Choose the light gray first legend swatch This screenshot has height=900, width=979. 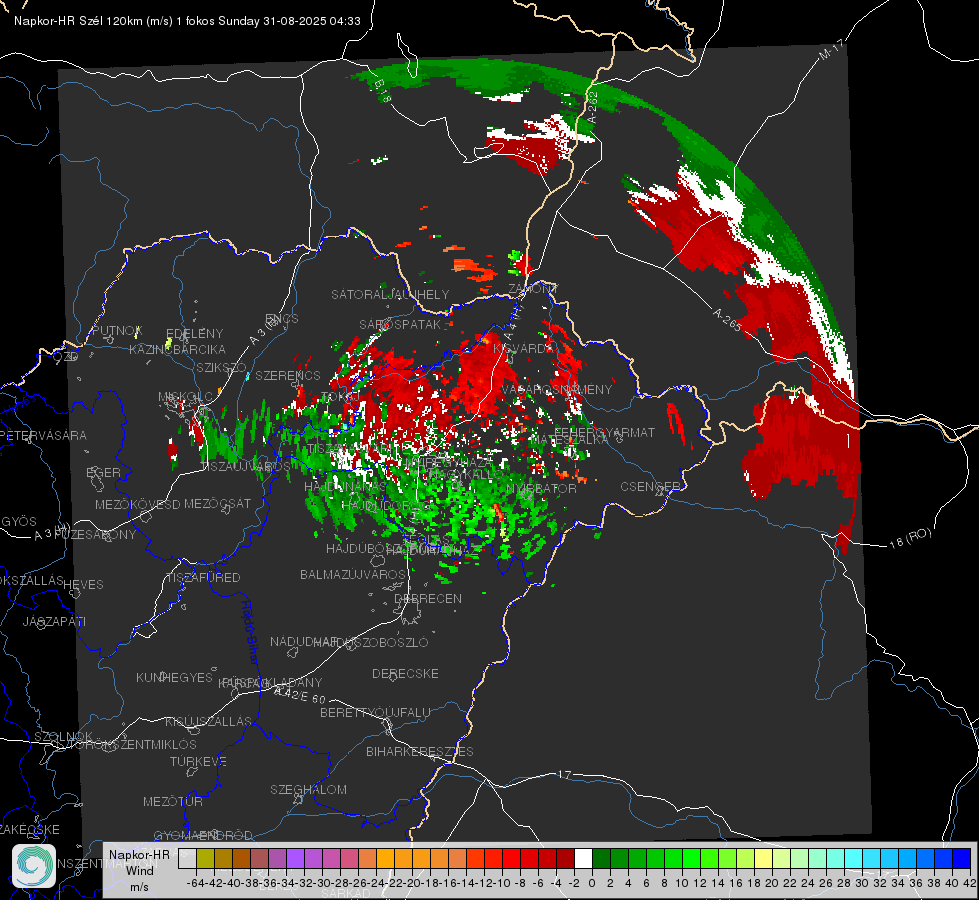(187, 858)
